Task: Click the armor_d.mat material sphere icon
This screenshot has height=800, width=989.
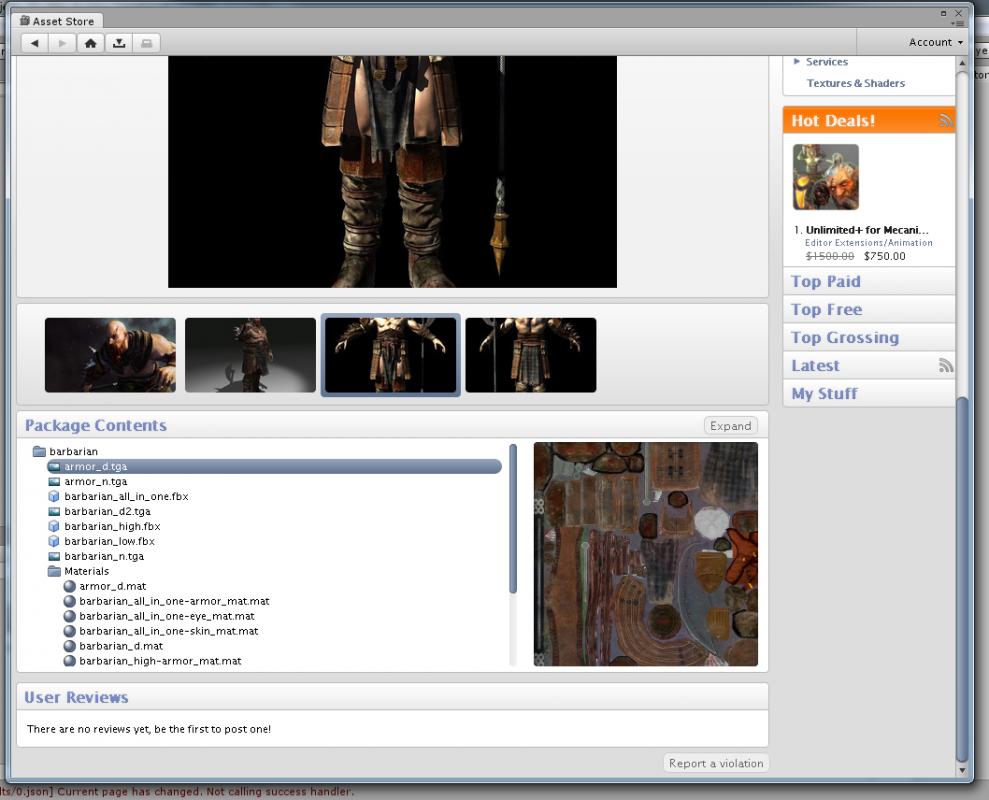Action: [x=69, y=587]
